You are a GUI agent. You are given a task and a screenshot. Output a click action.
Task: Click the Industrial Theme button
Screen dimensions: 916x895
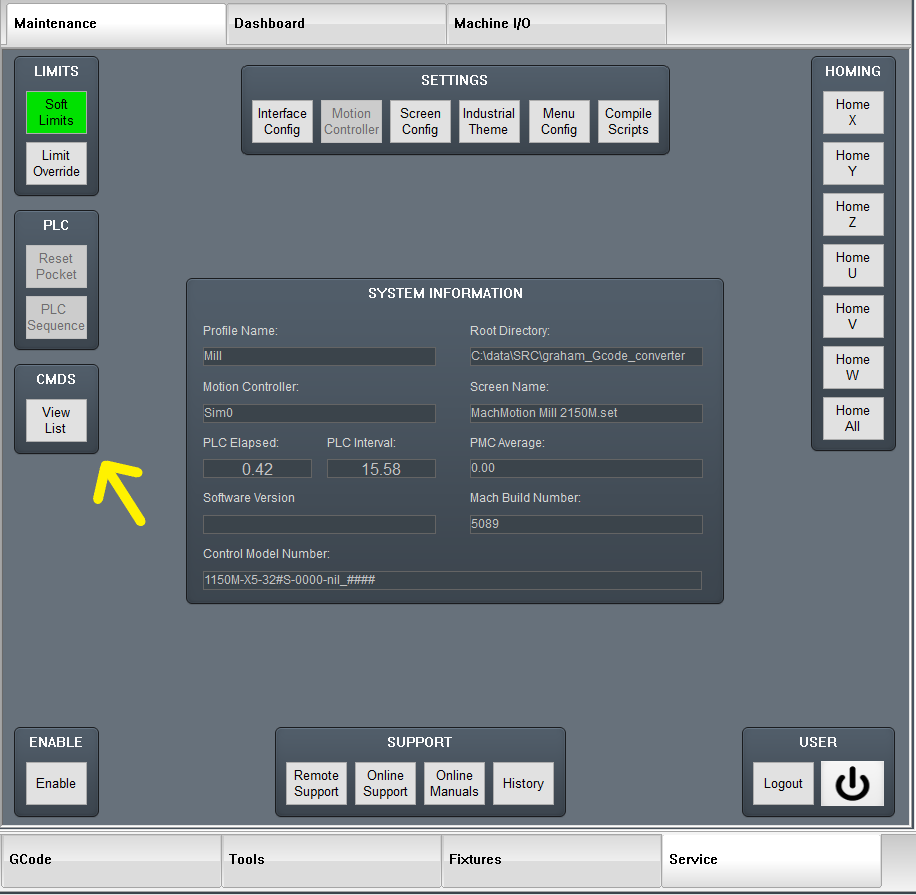pos(489,122)
